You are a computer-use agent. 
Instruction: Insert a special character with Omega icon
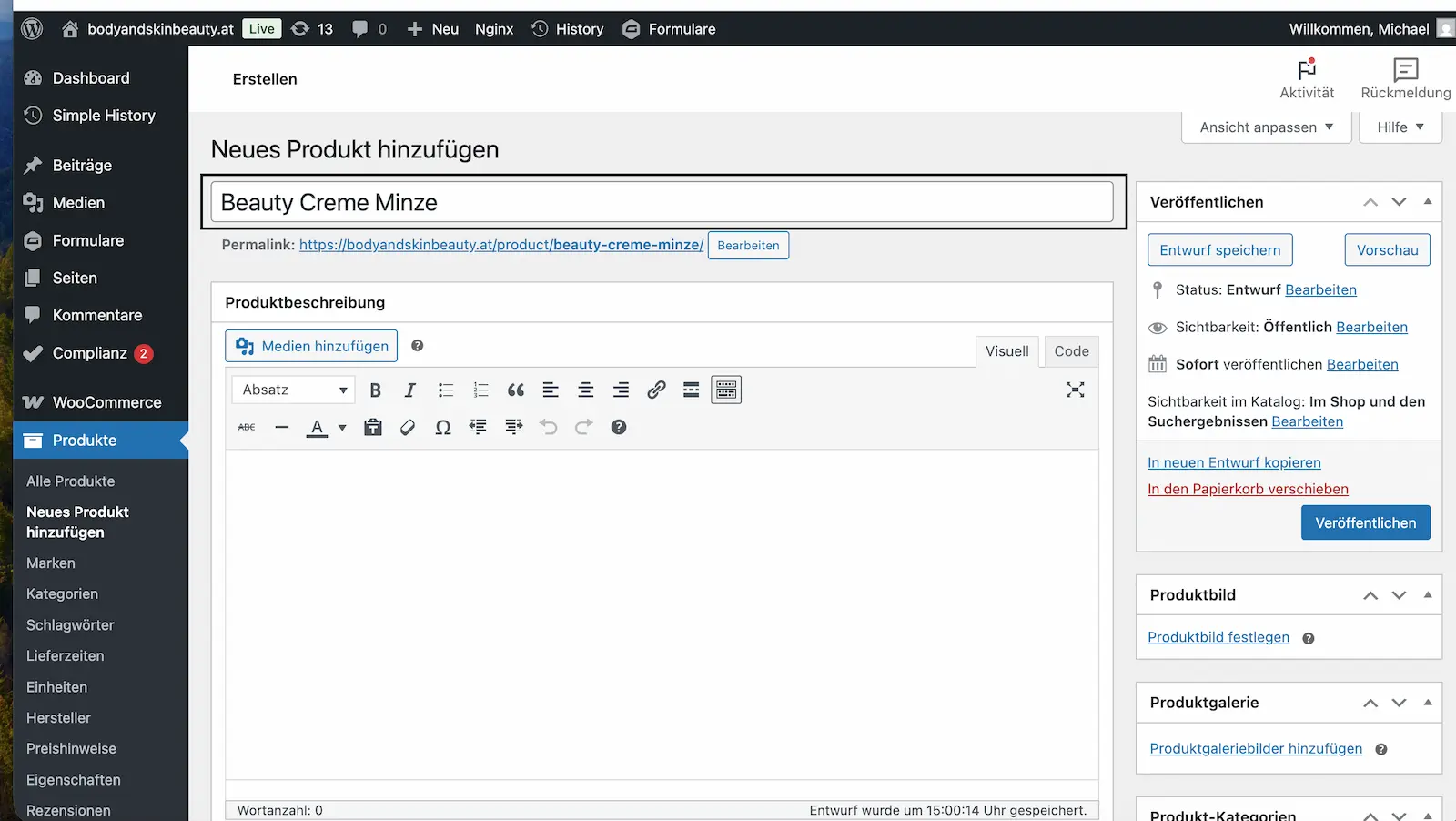pos(443,428)
